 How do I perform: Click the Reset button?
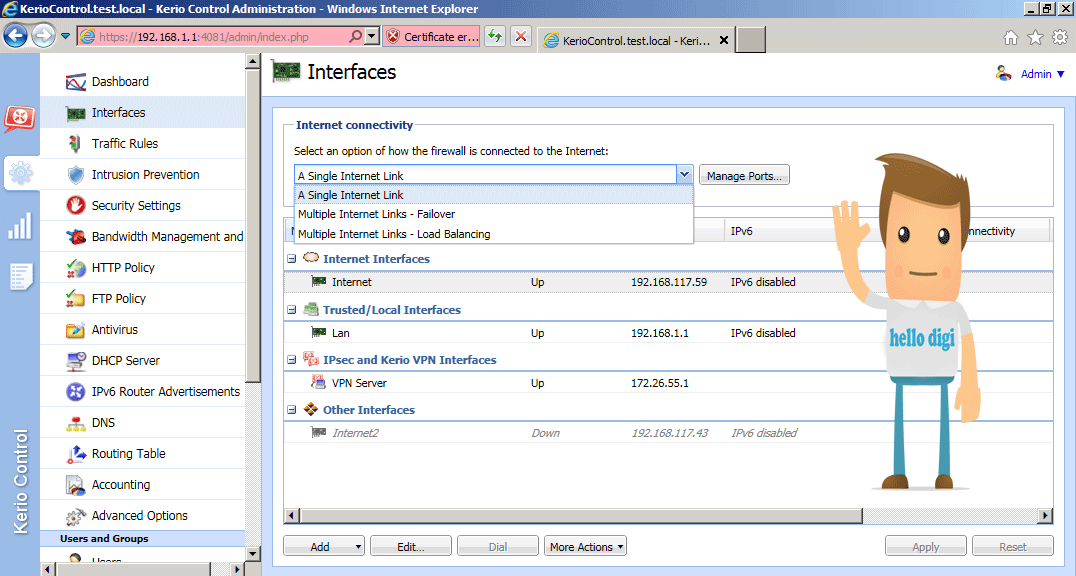[x=1012, y=546]
